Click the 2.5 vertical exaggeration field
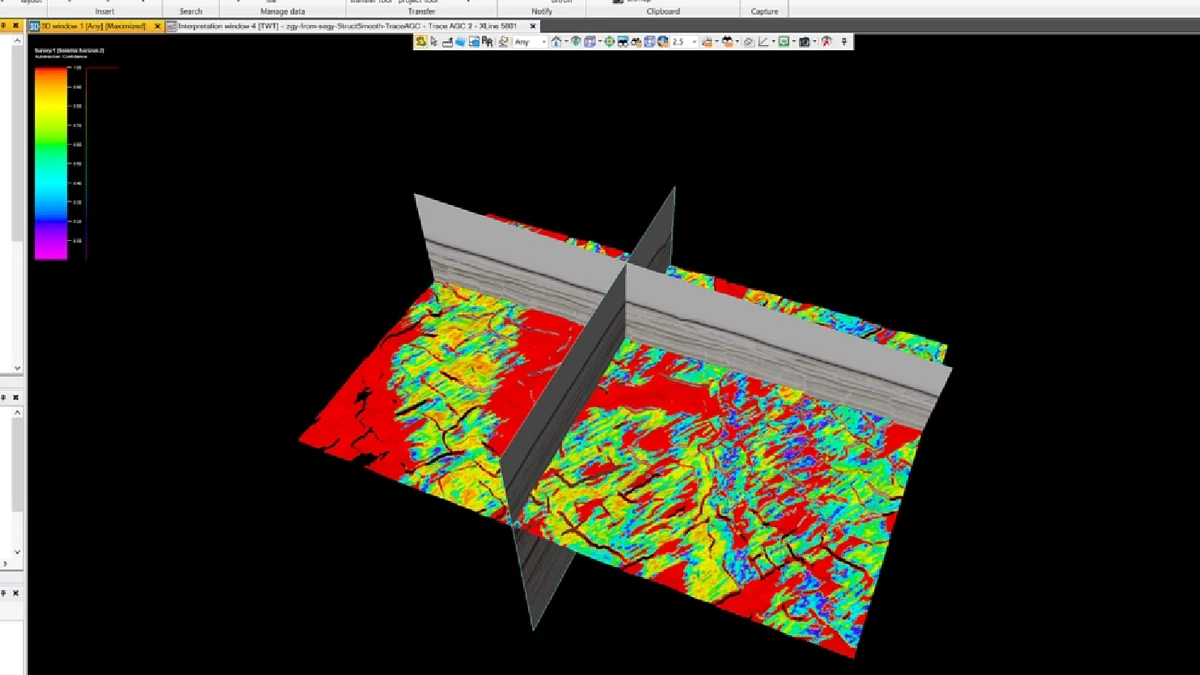Screen dimensions: 1200x675 [x=682, y=42]
